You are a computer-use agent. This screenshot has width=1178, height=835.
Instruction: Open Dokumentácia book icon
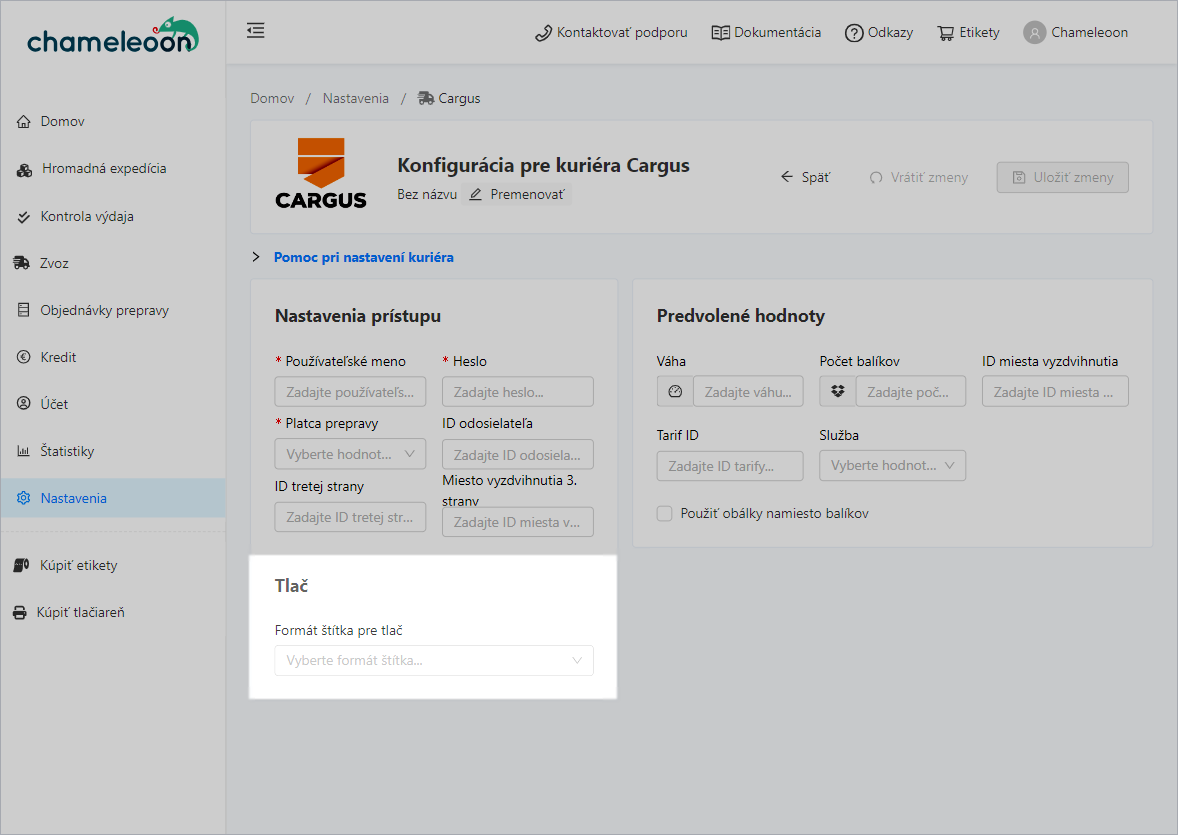click(720, 33)
